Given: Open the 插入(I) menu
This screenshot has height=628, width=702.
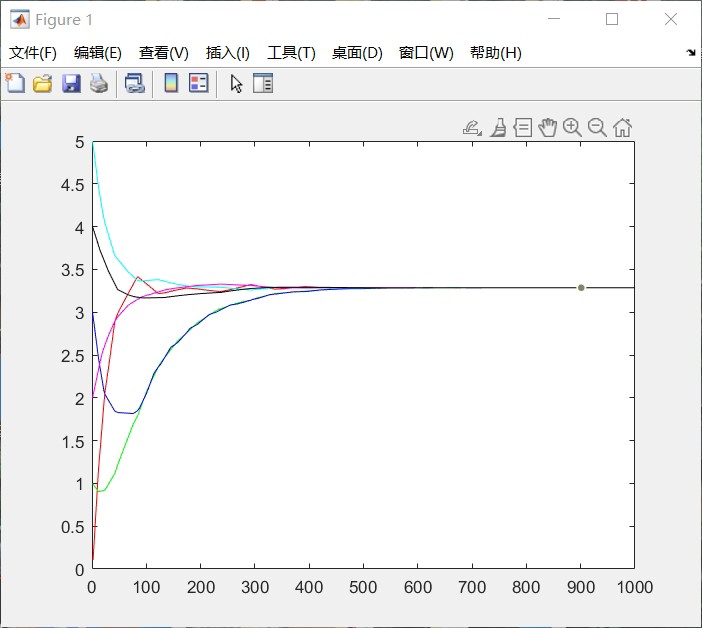Looking at the screenshot, I should point(227,53).
